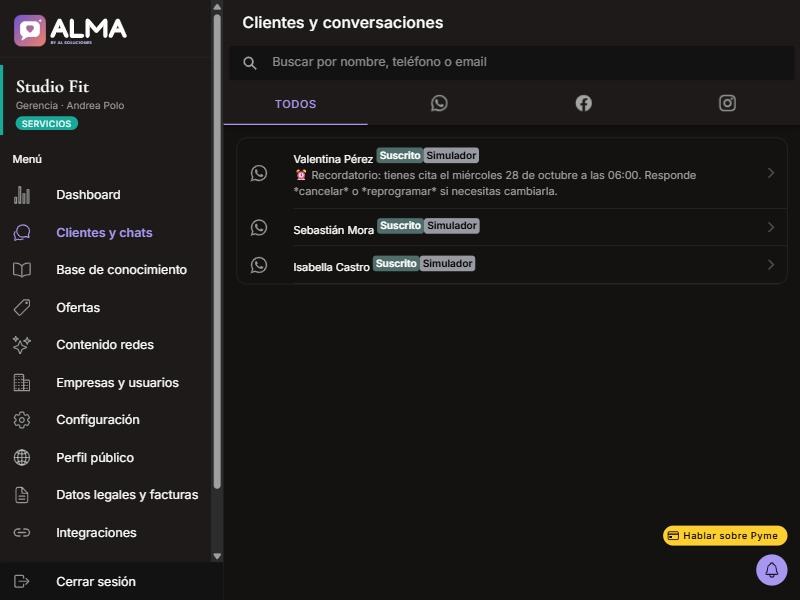Go to Base de conocimiento
The image size is (800, 600).
coord(106,270)
